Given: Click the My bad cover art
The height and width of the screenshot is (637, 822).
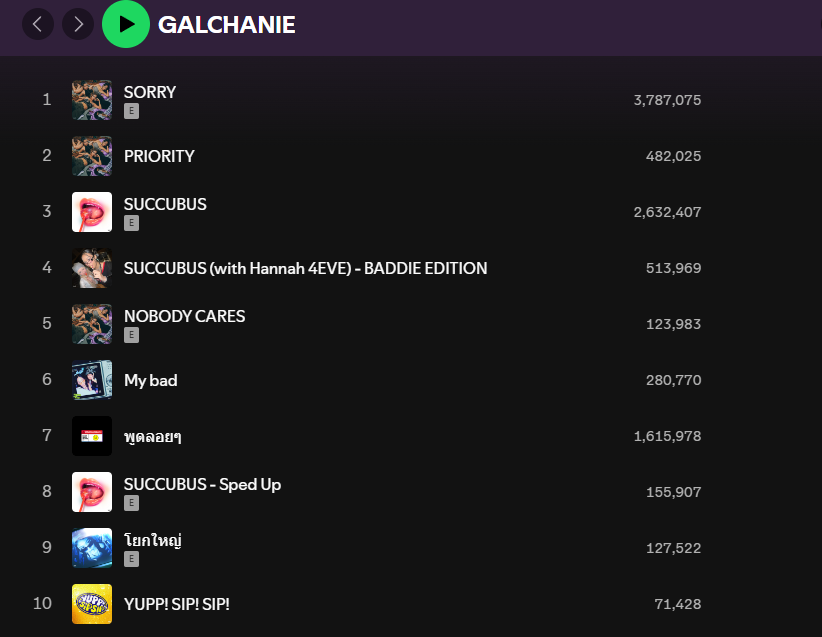Looking at the screenshot, I should coord(92,380).
